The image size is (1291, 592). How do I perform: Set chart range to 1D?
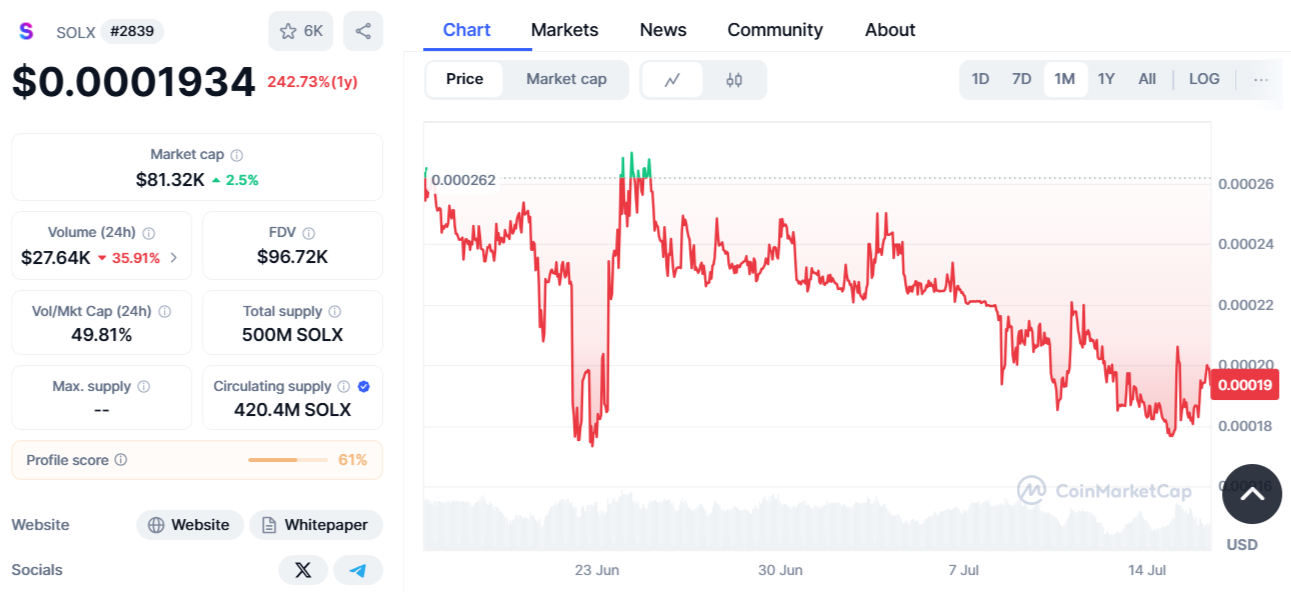(980, 79)
